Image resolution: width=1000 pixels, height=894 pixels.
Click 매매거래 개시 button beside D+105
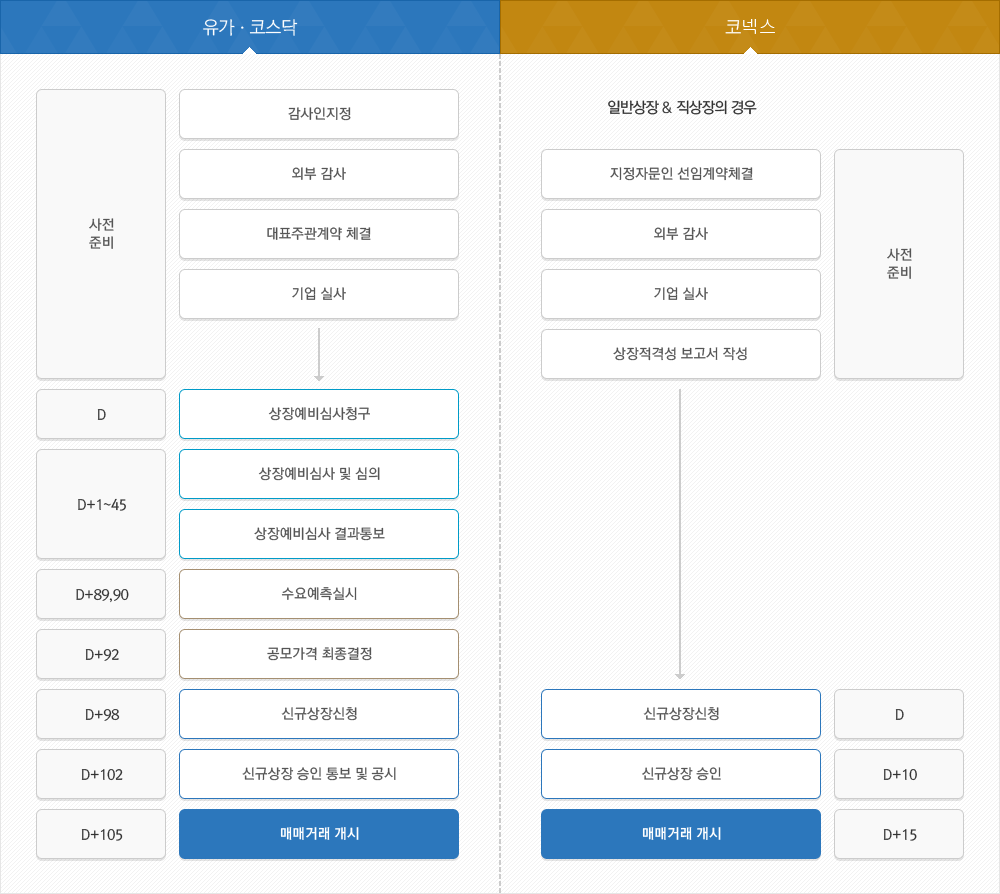[319, 833]
